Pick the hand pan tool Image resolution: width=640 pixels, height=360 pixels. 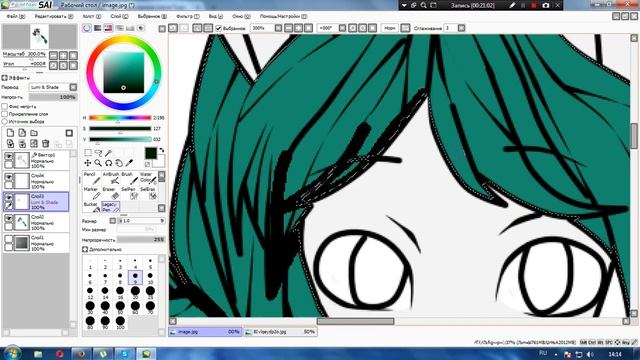[119, 163]
